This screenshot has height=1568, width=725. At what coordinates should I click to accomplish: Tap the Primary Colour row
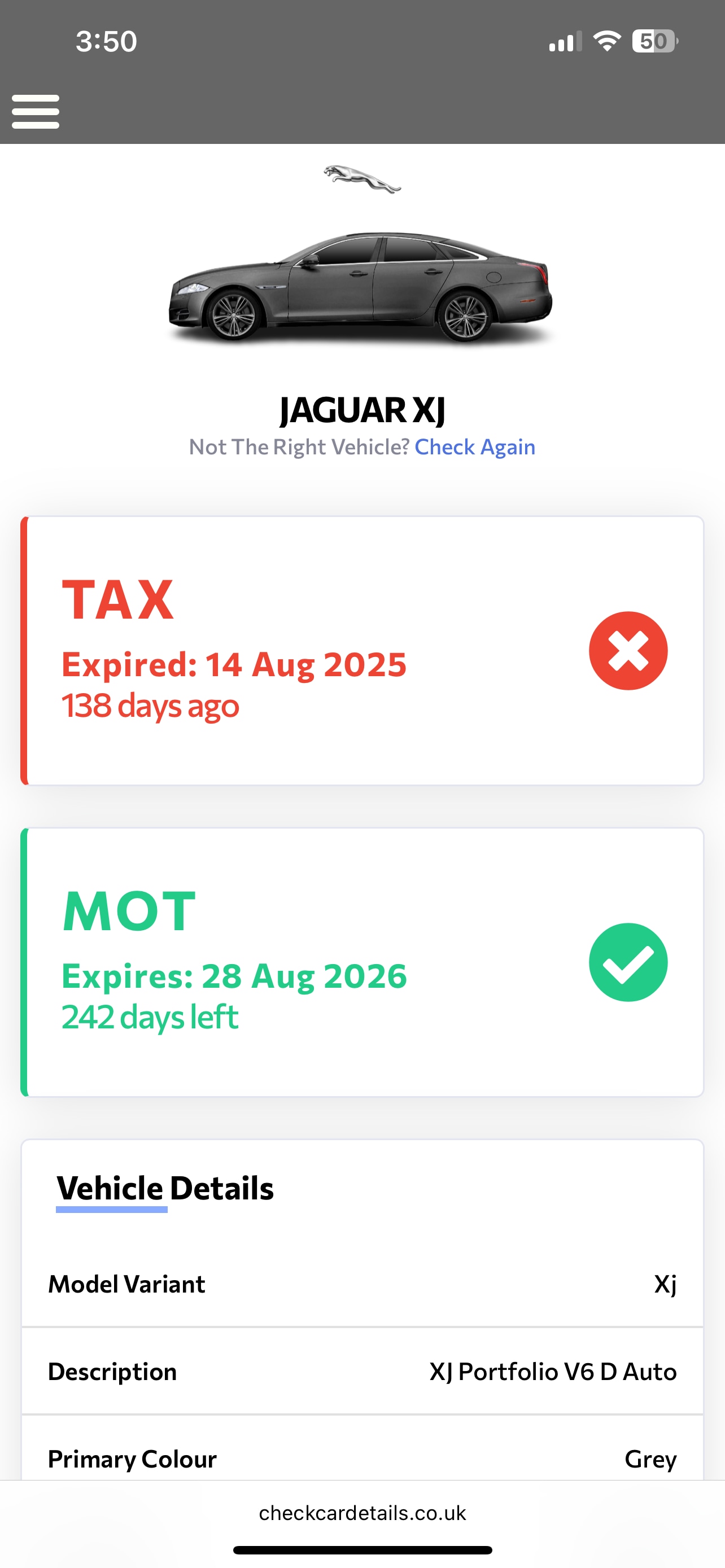362,1458
